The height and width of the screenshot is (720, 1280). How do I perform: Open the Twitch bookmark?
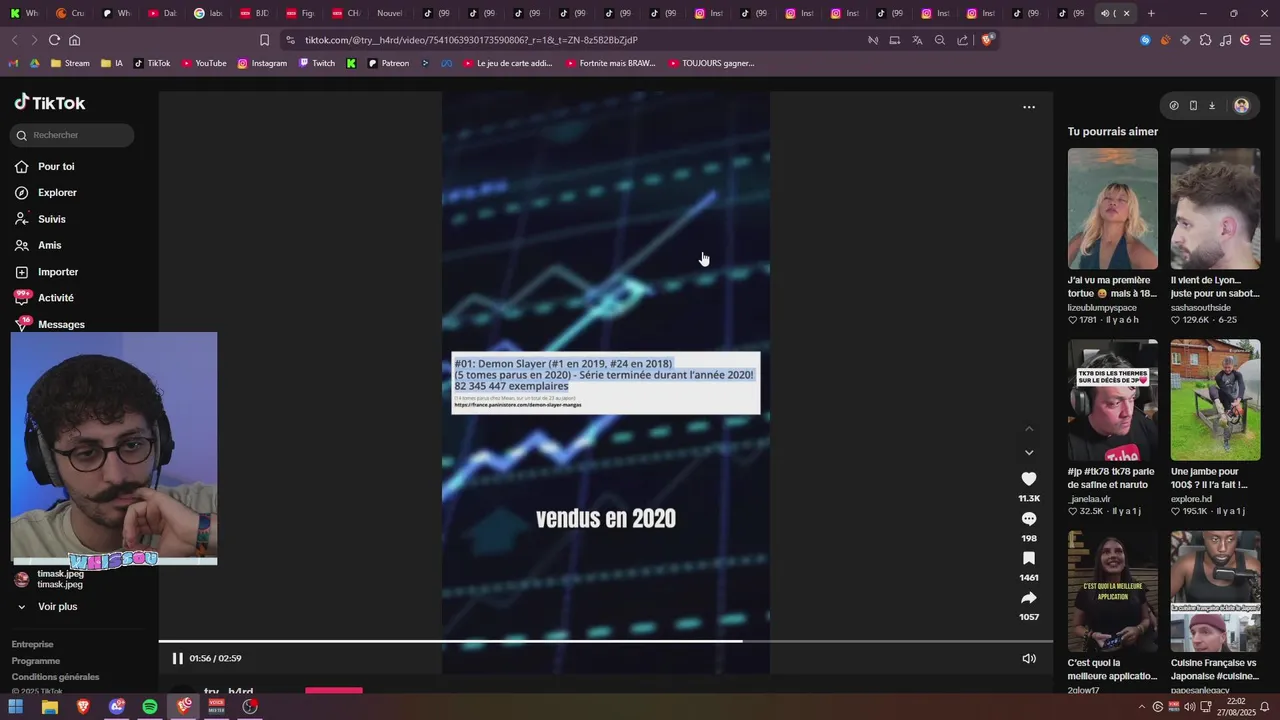tap(317, 63)
